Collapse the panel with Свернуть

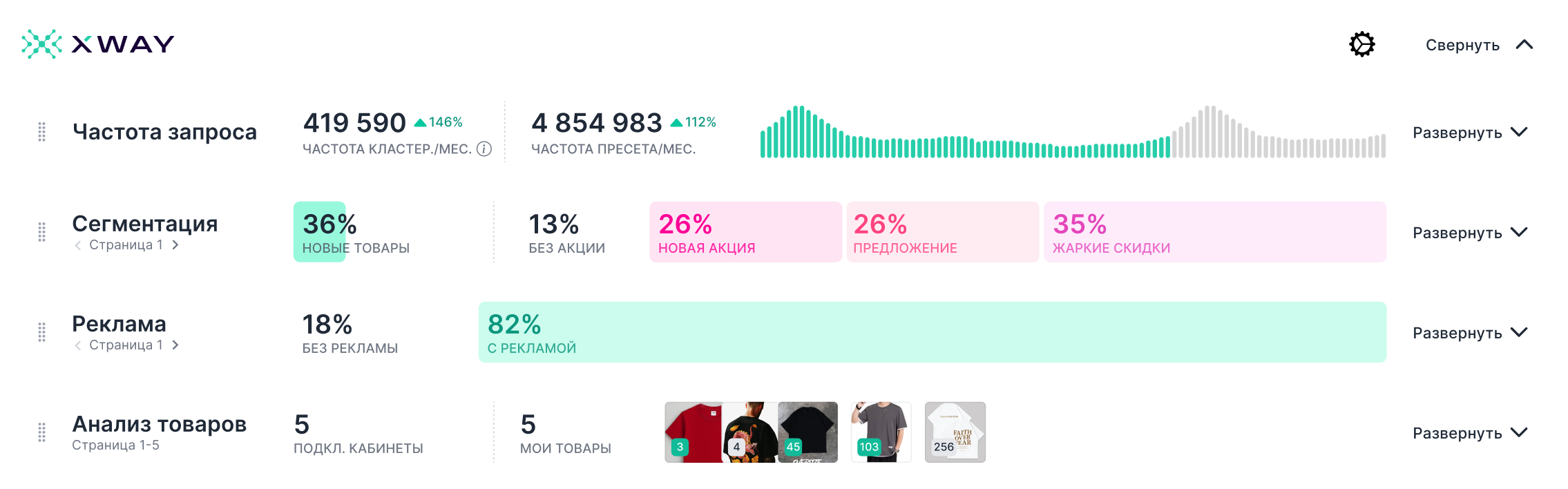click(1478, 45)
